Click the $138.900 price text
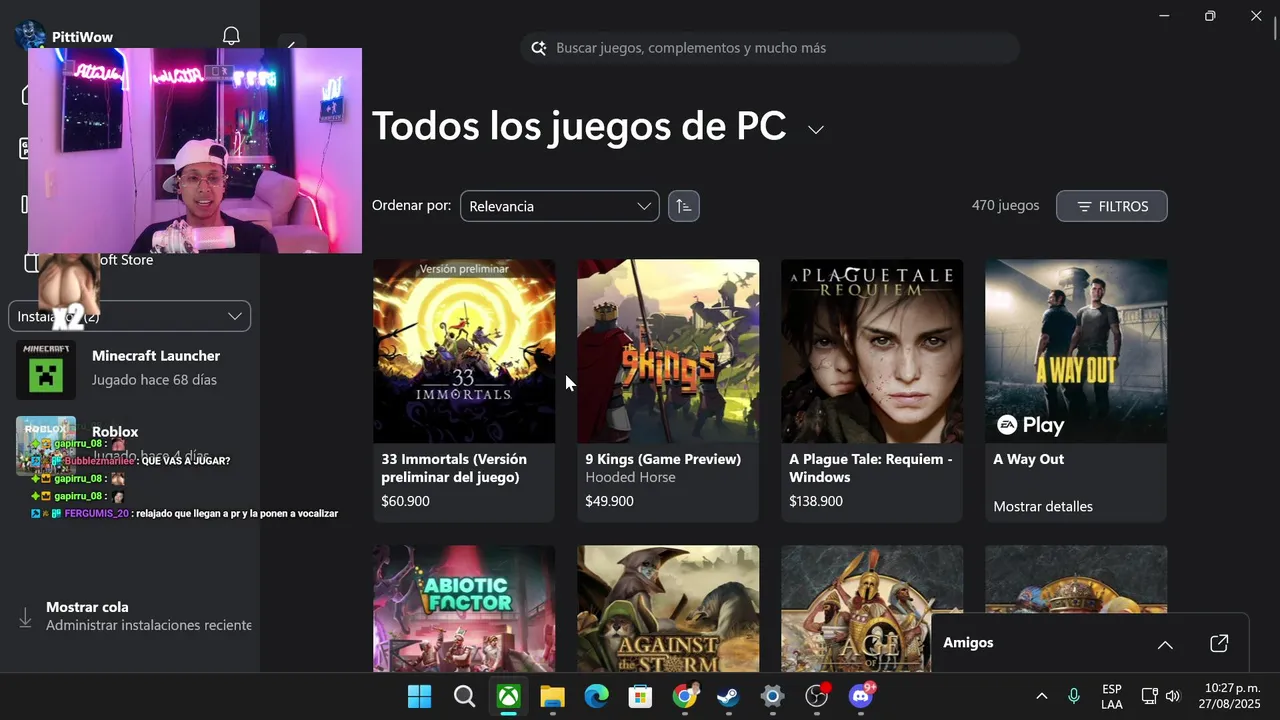This screenshot has height=720, width=1280. 816,501
